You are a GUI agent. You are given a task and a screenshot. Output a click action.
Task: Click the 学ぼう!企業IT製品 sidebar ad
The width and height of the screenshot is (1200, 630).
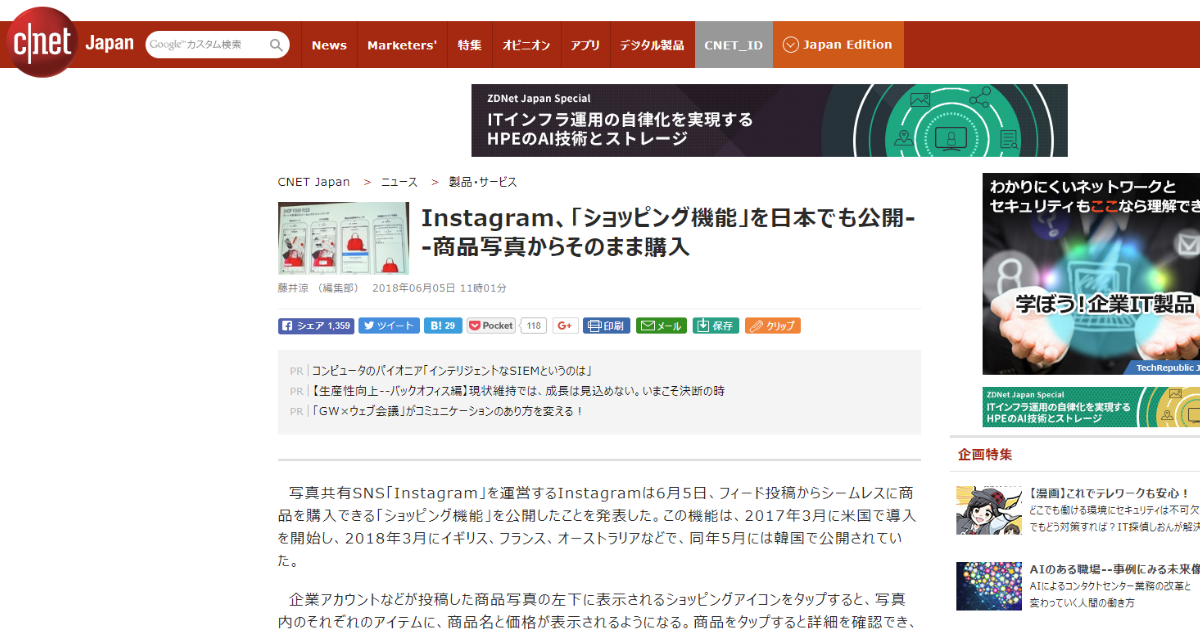point(1091,274)
